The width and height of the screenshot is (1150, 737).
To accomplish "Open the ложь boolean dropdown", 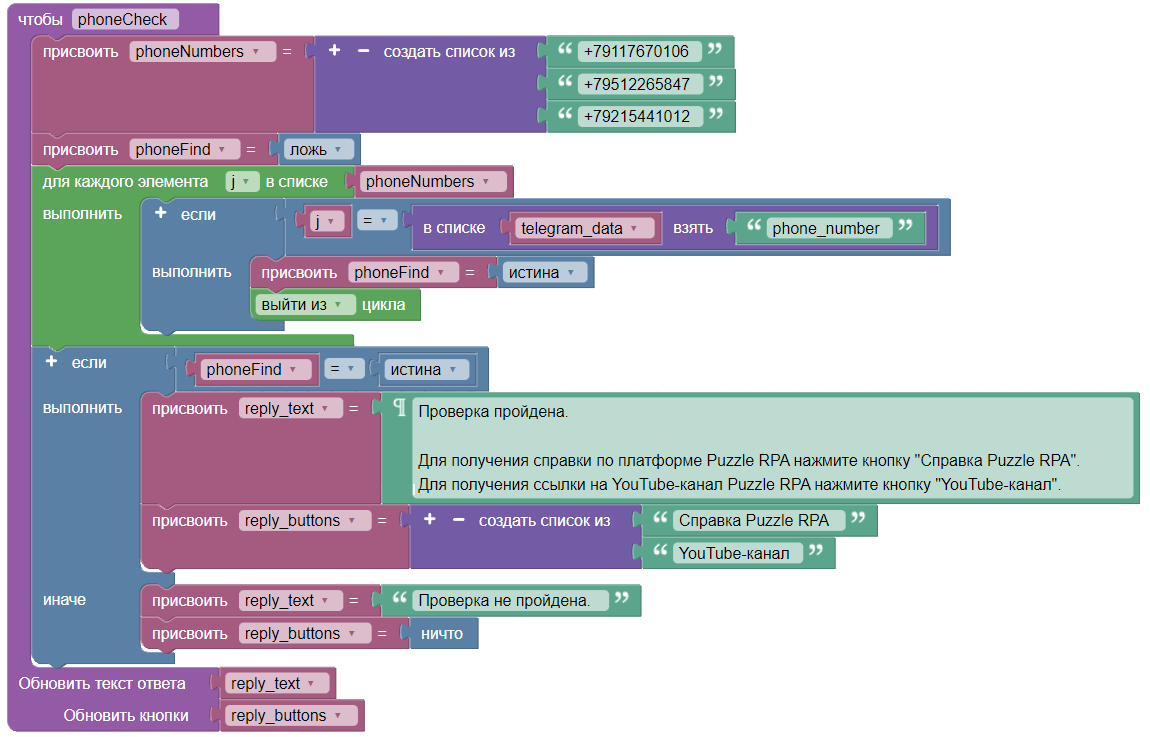I will click(x=318, y=150).
